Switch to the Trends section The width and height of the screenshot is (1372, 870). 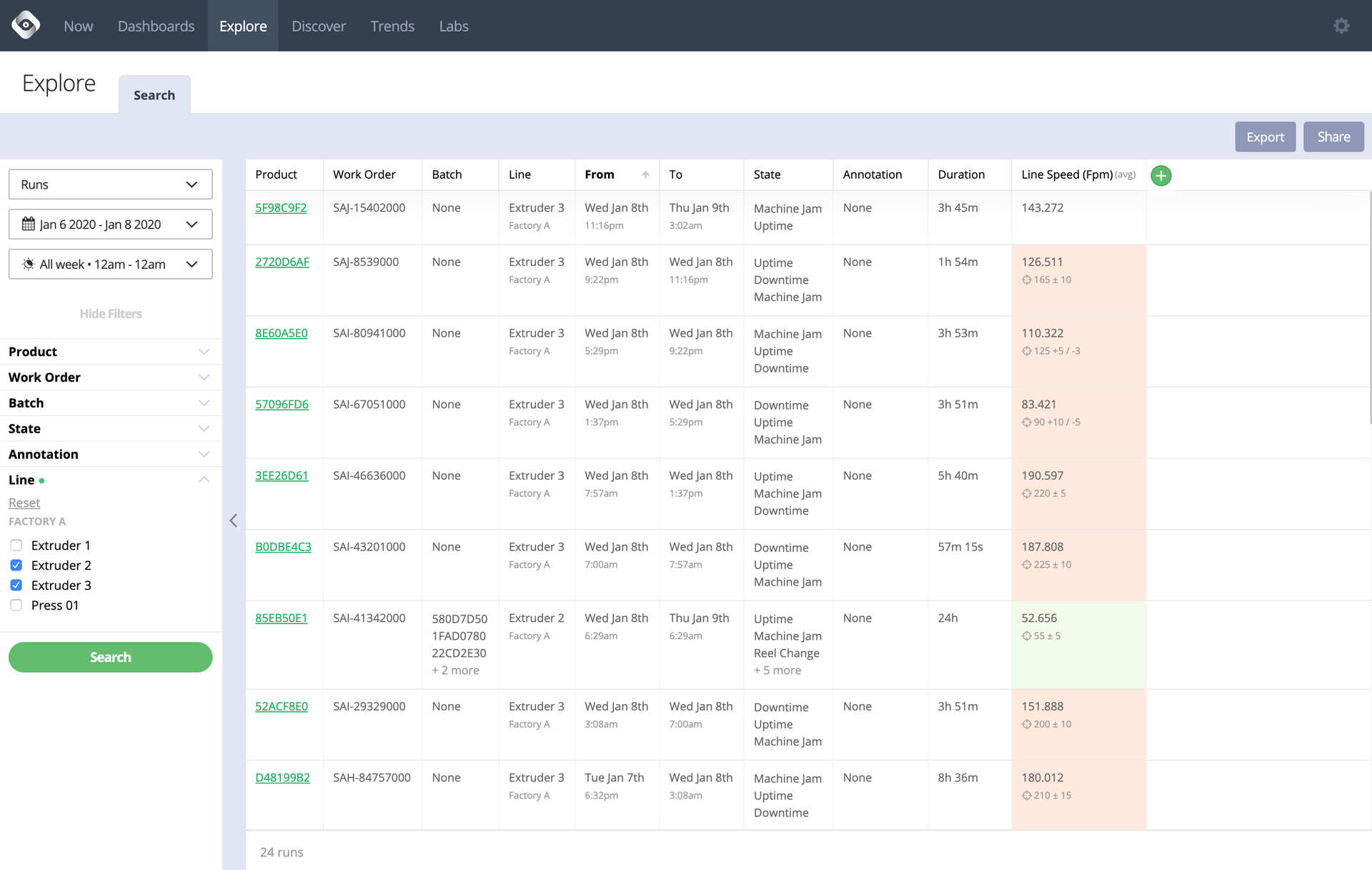(392, 26)
